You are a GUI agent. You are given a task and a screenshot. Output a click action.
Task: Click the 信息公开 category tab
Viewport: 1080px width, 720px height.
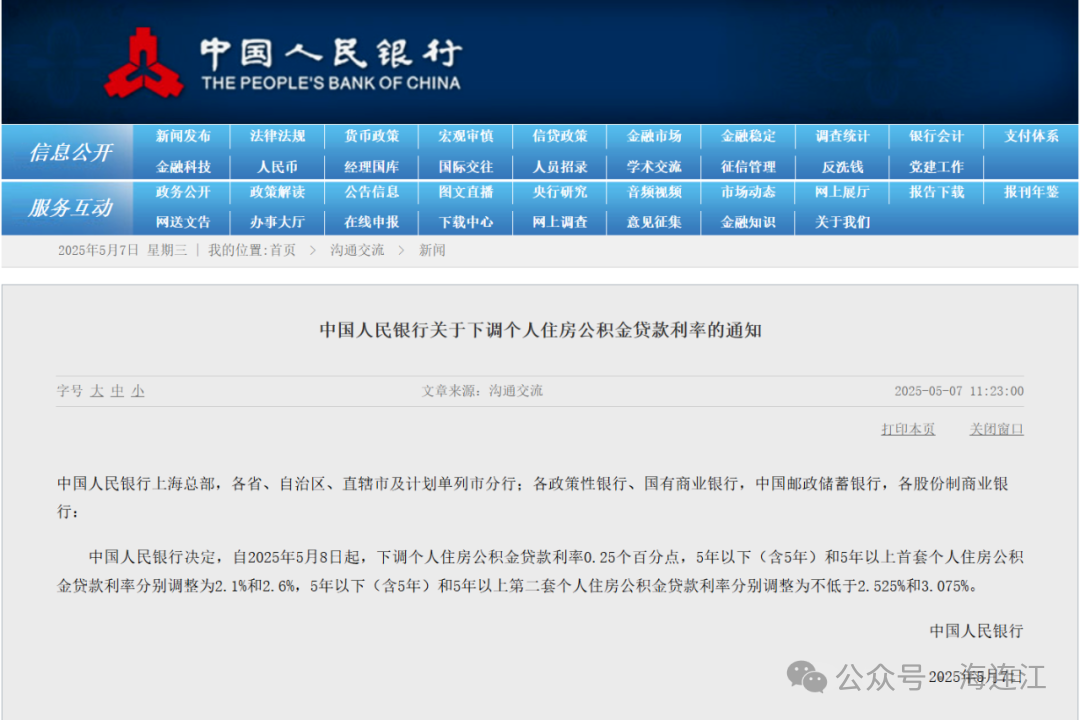click(69, 152)
